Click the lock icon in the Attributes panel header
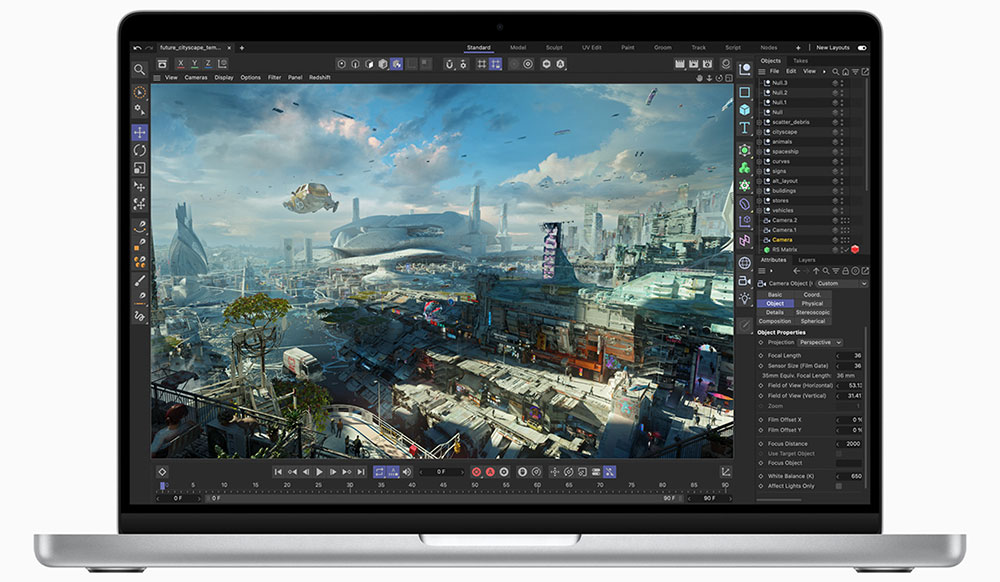 pos(845,271)
